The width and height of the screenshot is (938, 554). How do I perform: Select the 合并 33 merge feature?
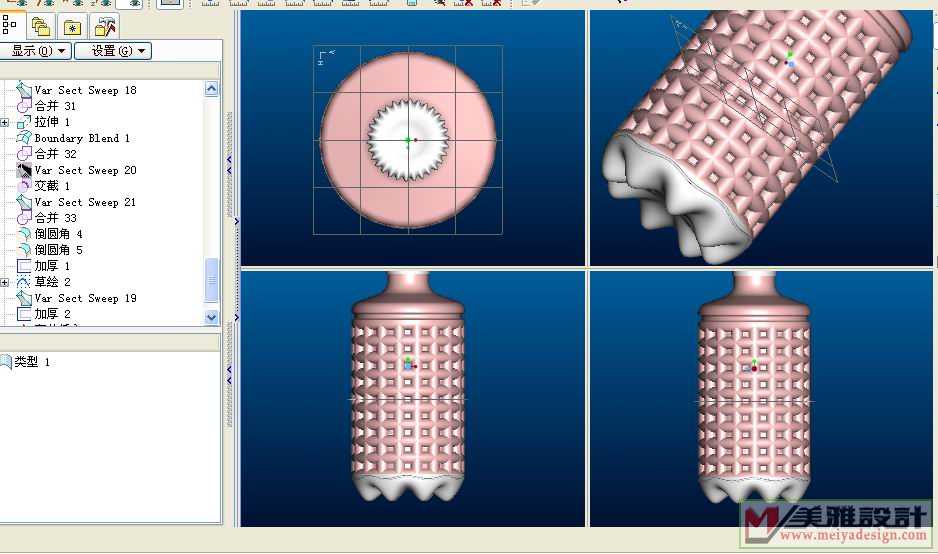click(55, 218)
